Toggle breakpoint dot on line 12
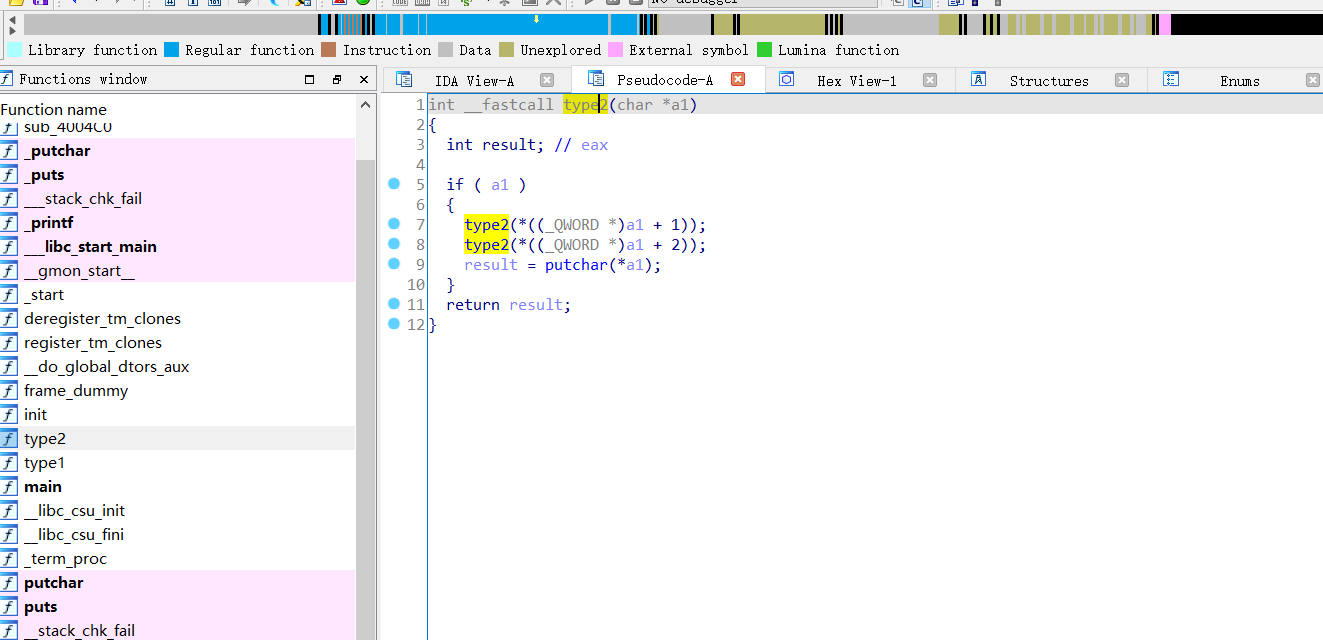The width and height of the screenshot is (1323, 640). (394, 324)
